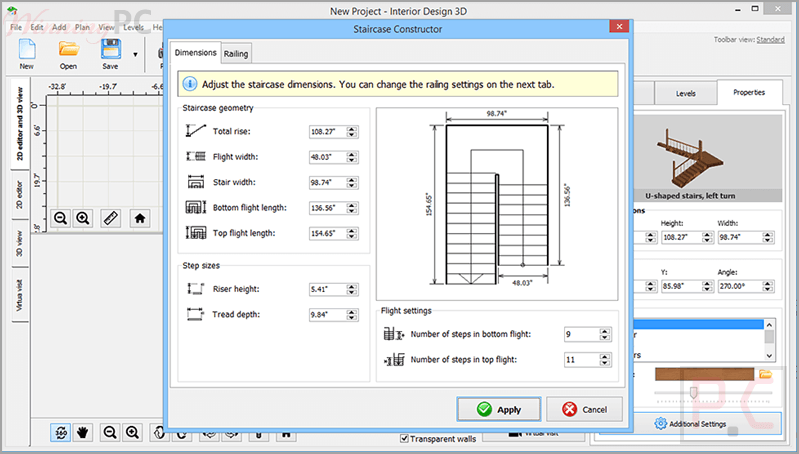Switch to the 3D view side tab

(x=19, y=244)
